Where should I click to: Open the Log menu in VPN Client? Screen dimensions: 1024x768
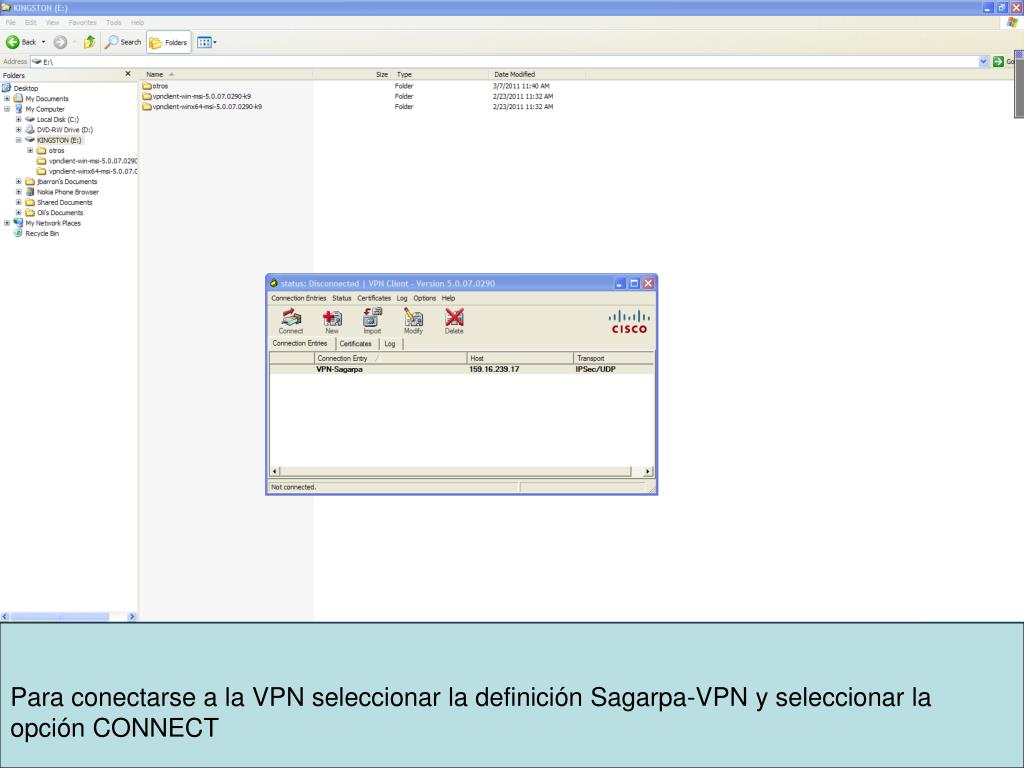pyautogui.click(x=402, y=298)
